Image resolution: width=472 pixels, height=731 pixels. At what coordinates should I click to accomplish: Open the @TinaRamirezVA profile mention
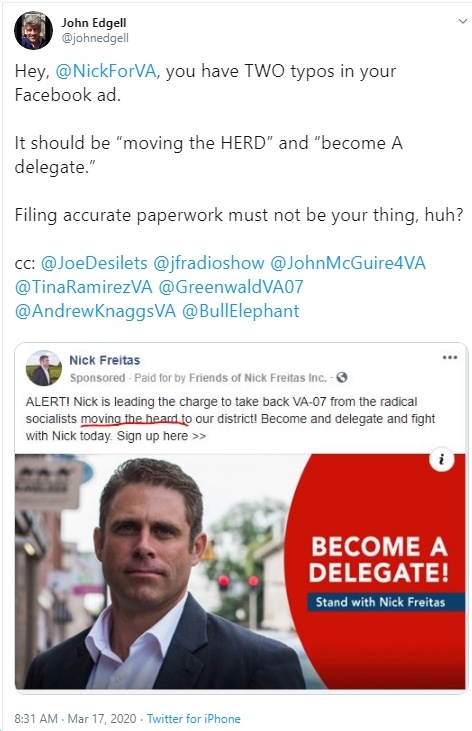click(x=83, y=286)
